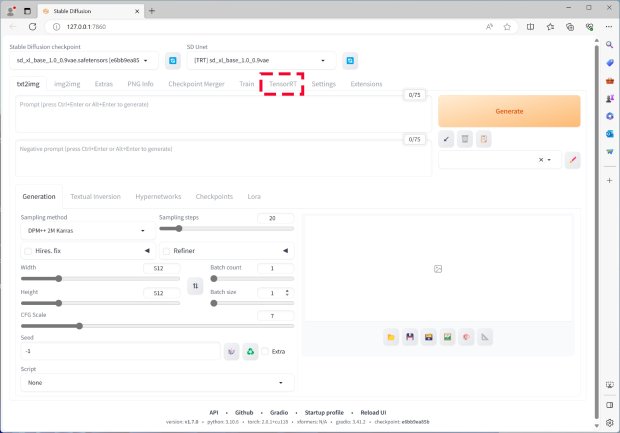
Task: Swap width and height values
Action: [195, 286]
